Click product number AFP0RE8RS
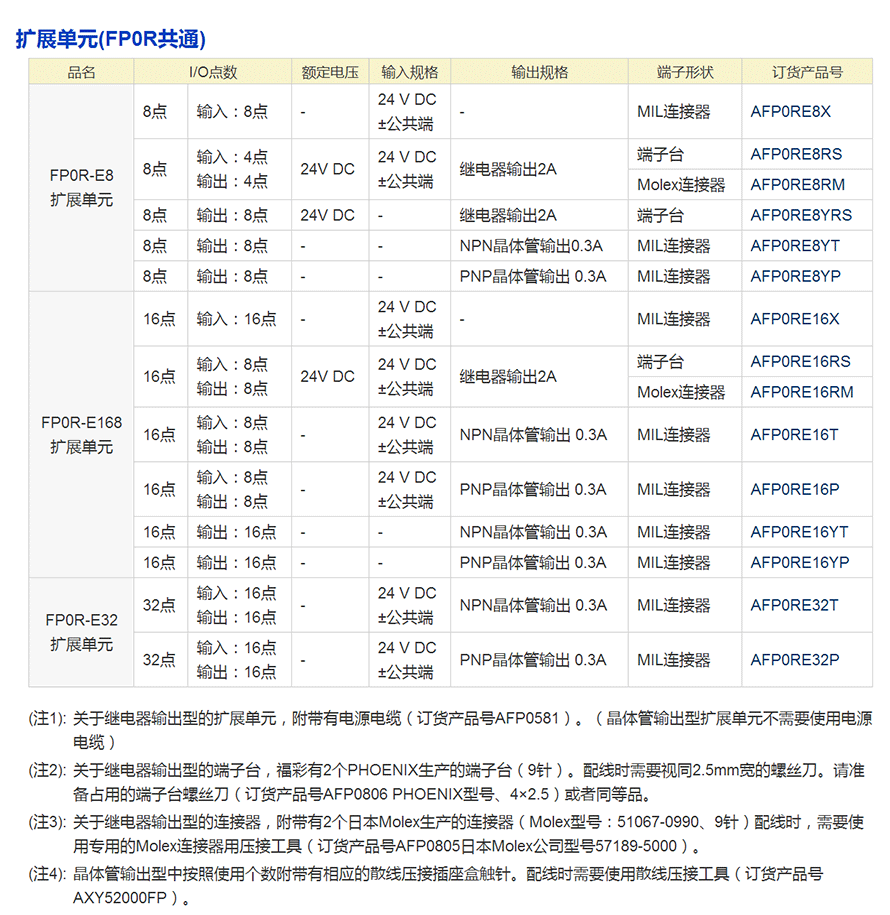Viewport: 890px width, 915px height. [x=796, y=155]
